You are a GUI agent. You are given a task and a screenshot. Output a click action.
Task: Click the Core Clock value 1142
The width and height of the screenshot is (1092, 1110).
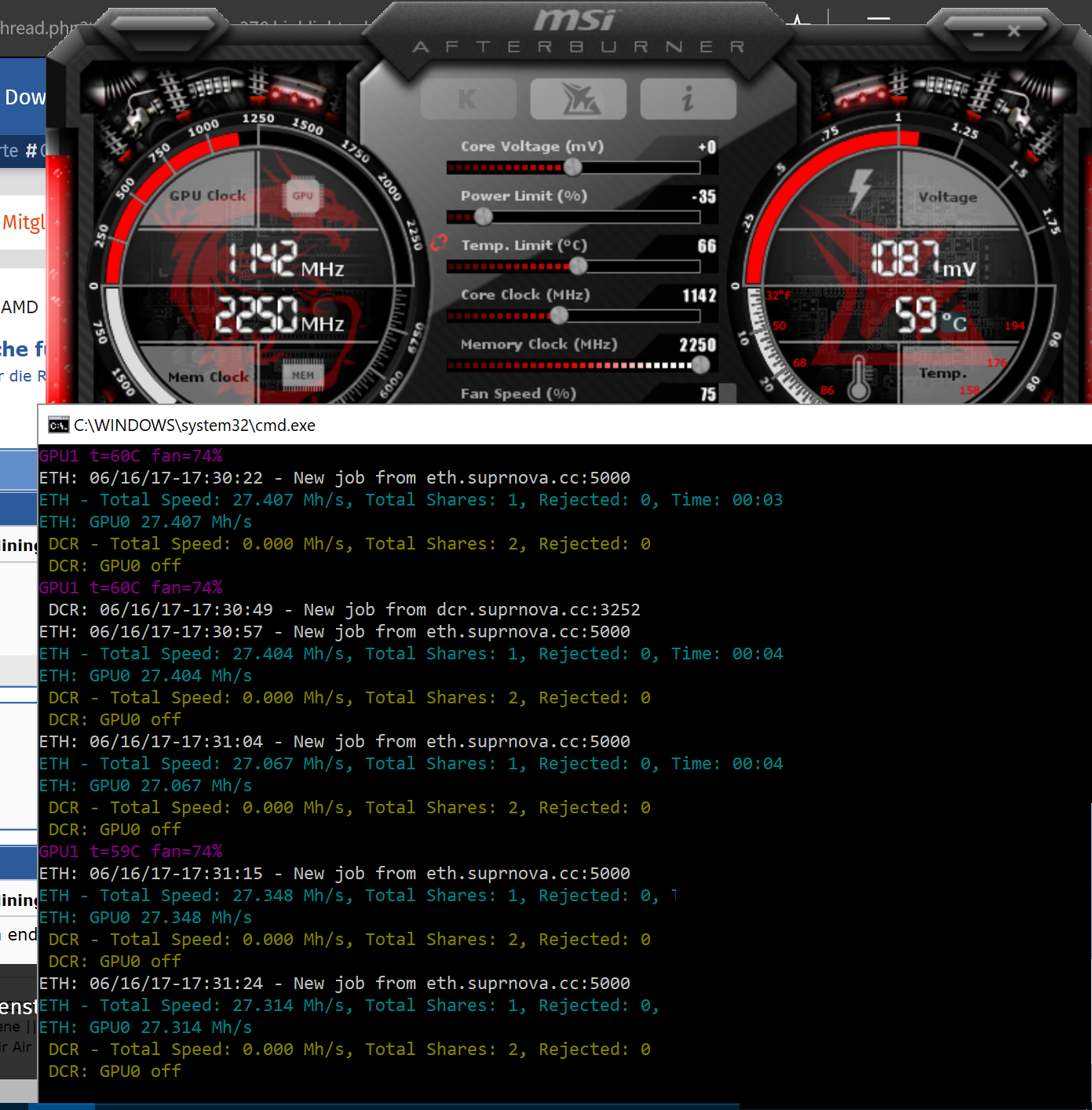(x=699, y=295)
